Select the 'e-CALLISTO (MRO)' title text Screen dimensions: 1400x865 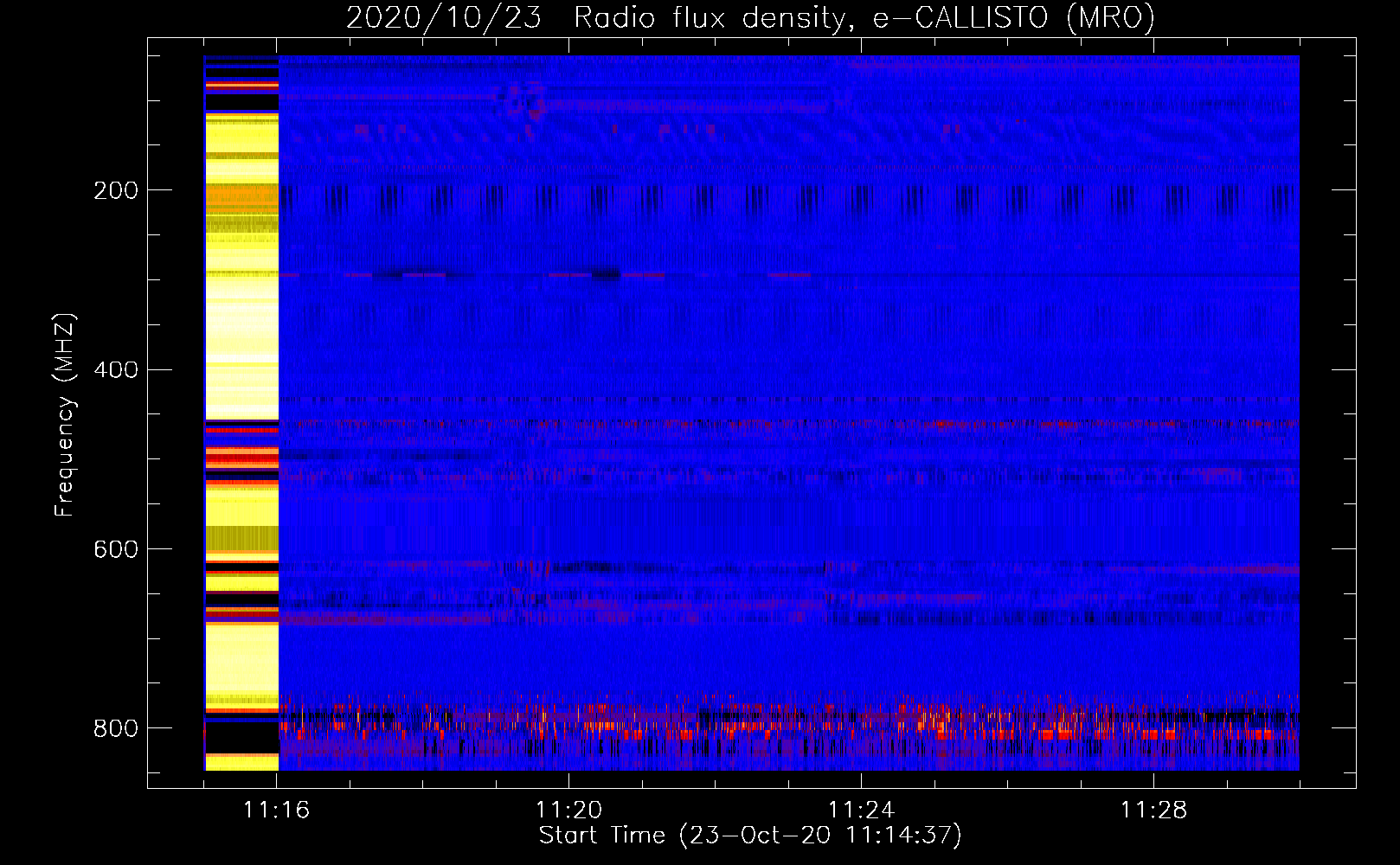click(x=1014, y=17)
